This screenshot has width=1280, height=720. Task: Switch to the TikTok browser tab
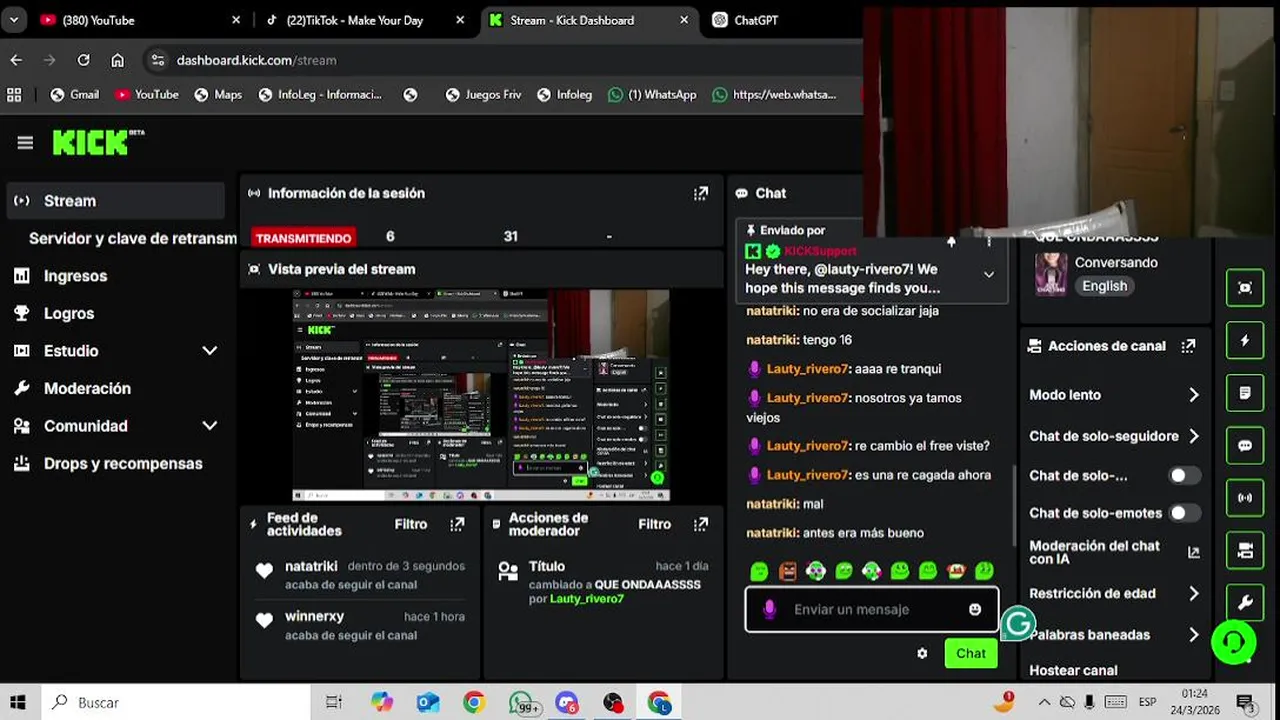[x=365, y=20]
